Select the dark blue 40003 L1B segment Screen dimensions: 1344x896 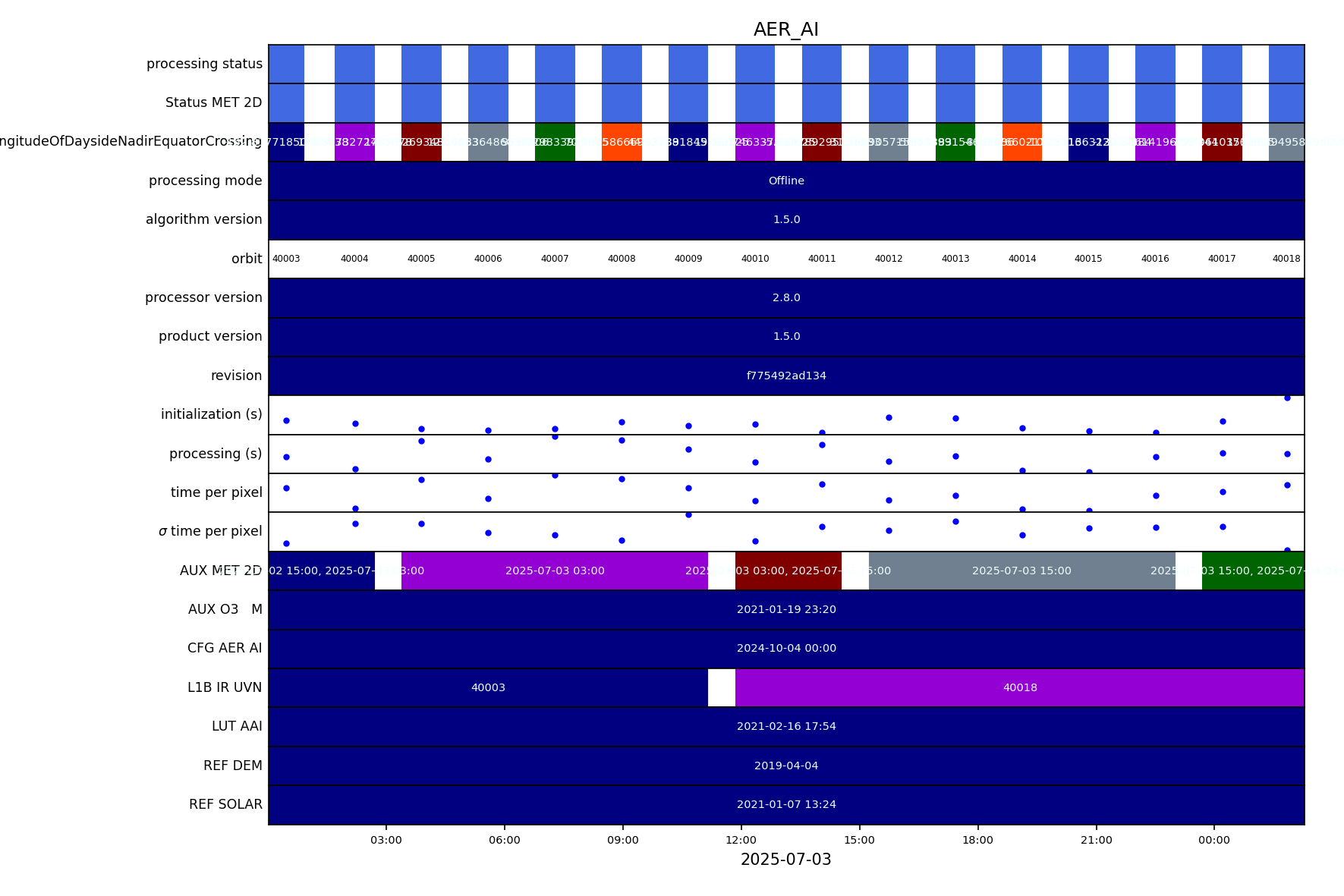488,687
